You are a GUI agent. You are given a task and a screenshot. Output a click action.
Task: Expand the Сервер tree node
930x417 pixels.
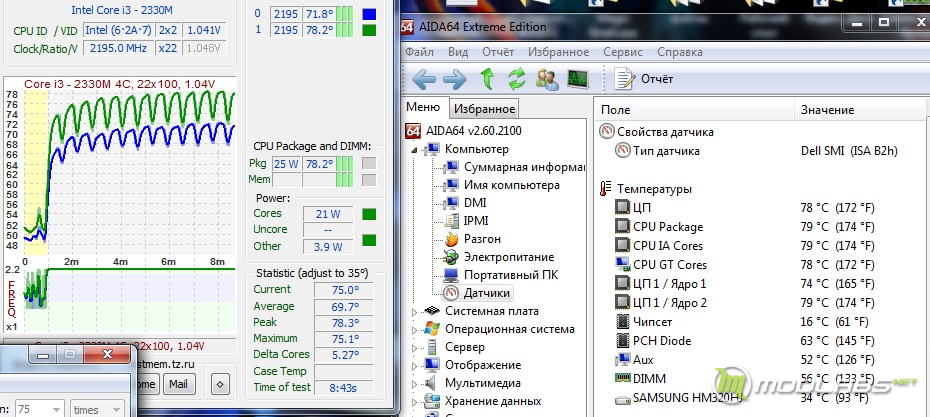415,347
